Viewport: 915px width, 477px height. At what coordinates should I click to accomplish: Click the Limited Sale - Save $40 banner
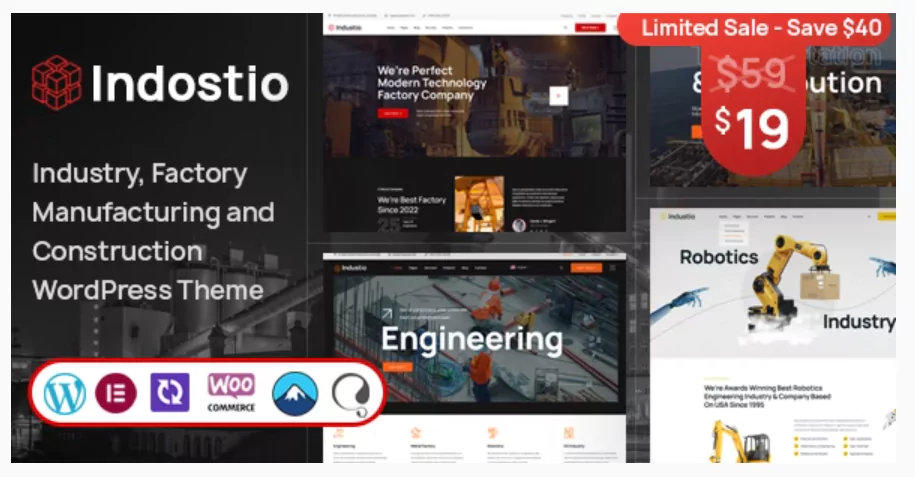click(757, 28)
